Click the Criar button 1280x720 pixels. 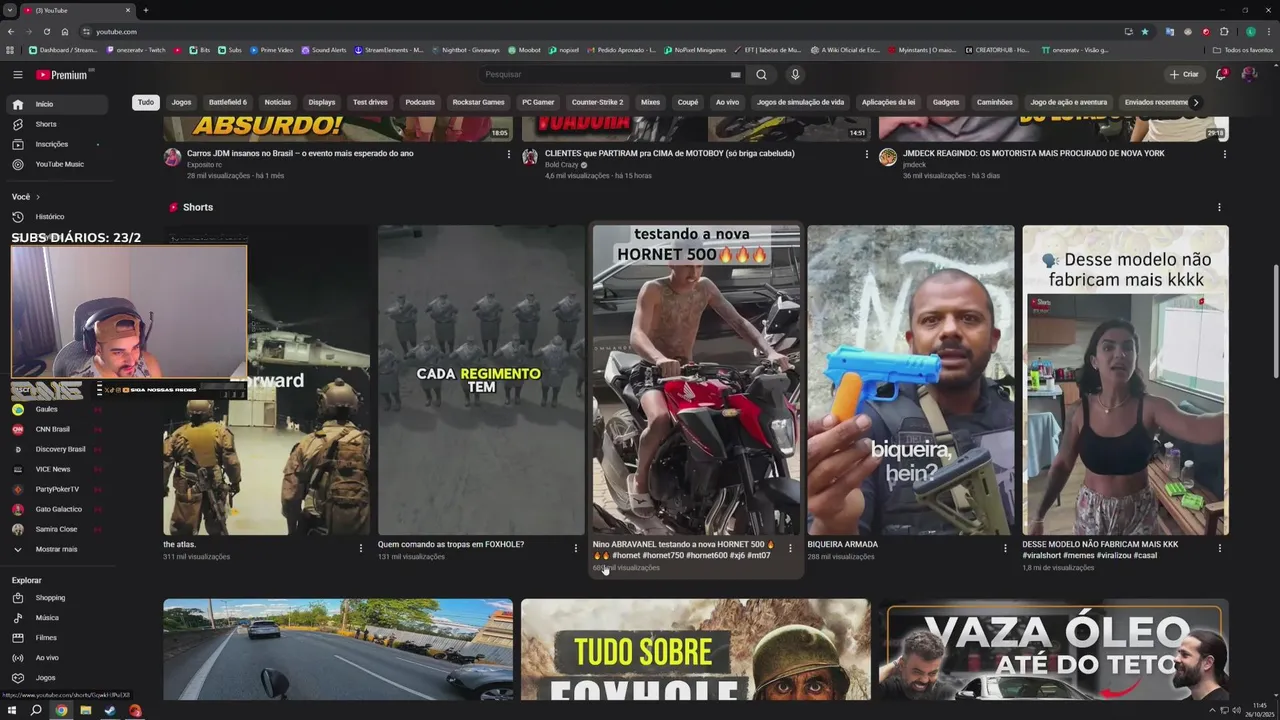tap(1184, 74)
